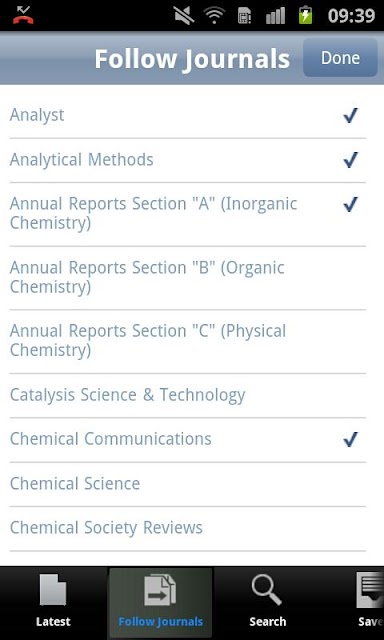Tap the missed call notification icon
This screenshot has width=384, height=640.
[x=23, y=15]
